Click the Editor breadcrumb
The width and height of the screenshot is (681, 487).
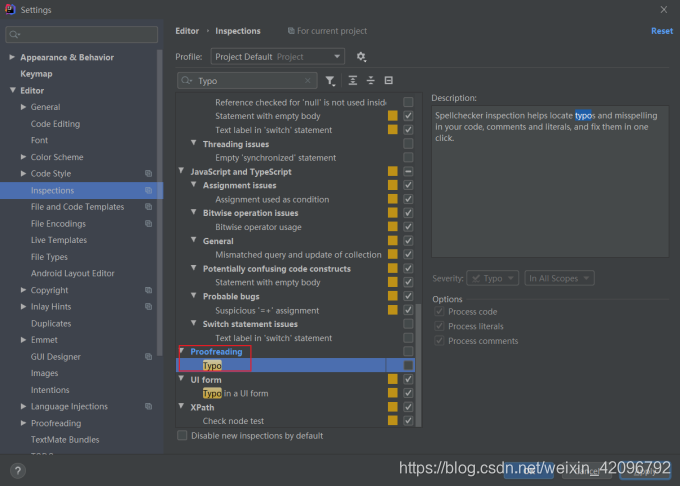click(187, 31)
